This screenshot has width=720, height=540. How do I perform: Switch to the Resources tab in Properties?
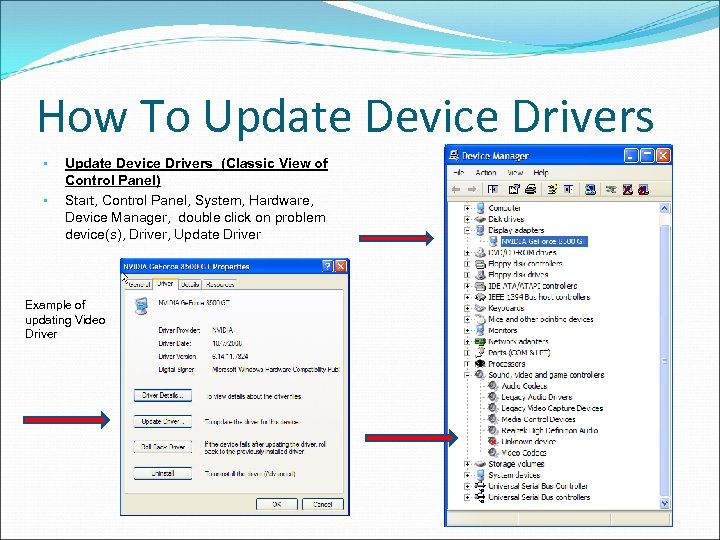pos(220,285)
